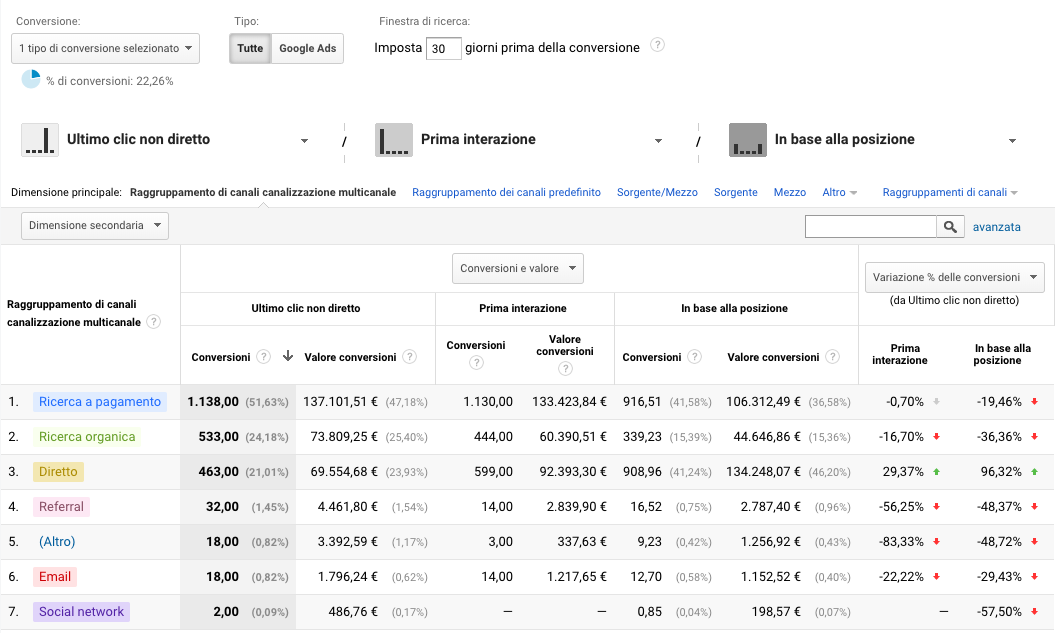Open the avanzata search link
1055x633 pixels.
(x=996, y=227)
